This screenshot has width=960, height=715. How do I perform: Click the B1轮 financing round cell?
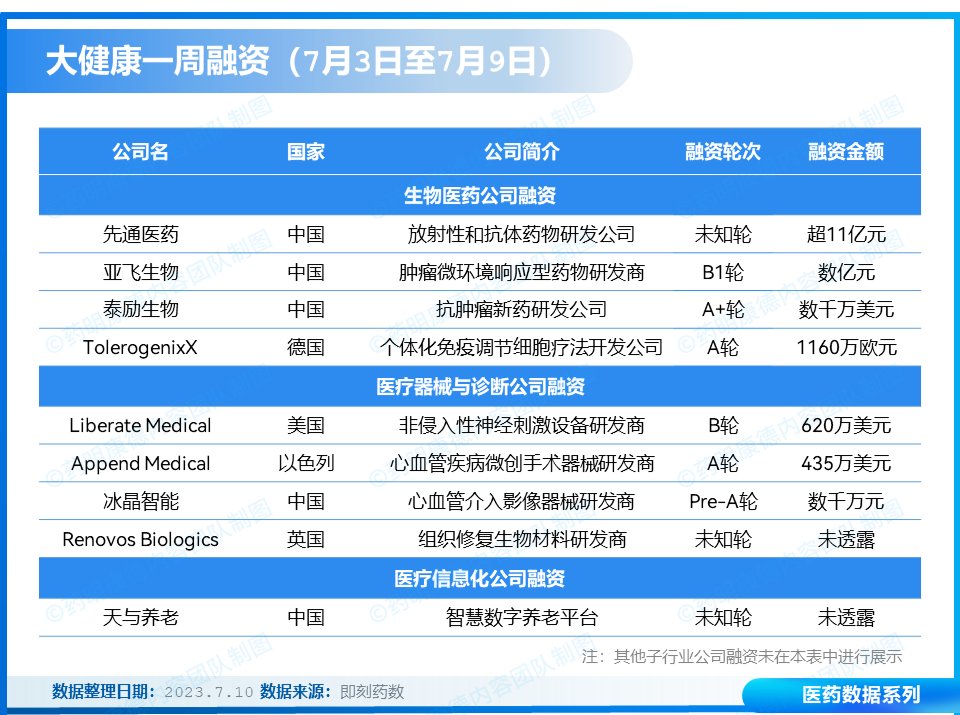coord(722,272)
